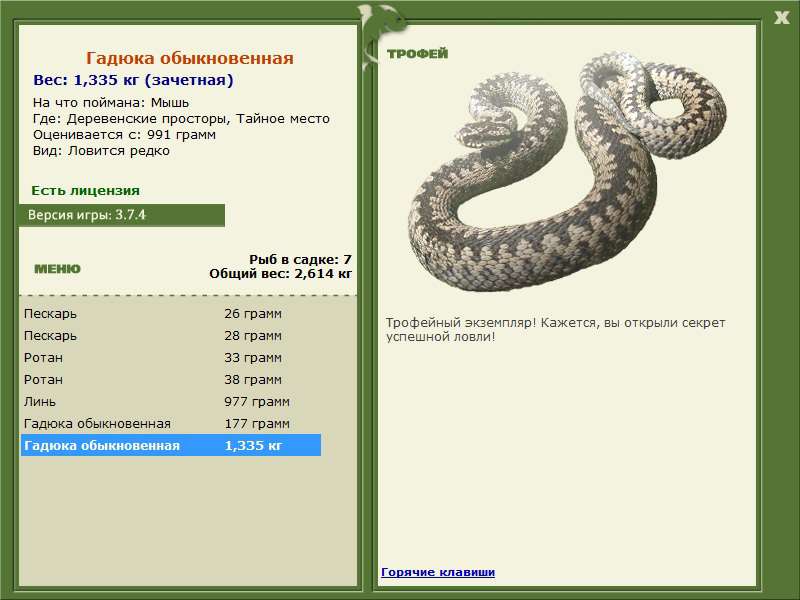Open the Горячие клавиши link

click(x=438, y=572)
